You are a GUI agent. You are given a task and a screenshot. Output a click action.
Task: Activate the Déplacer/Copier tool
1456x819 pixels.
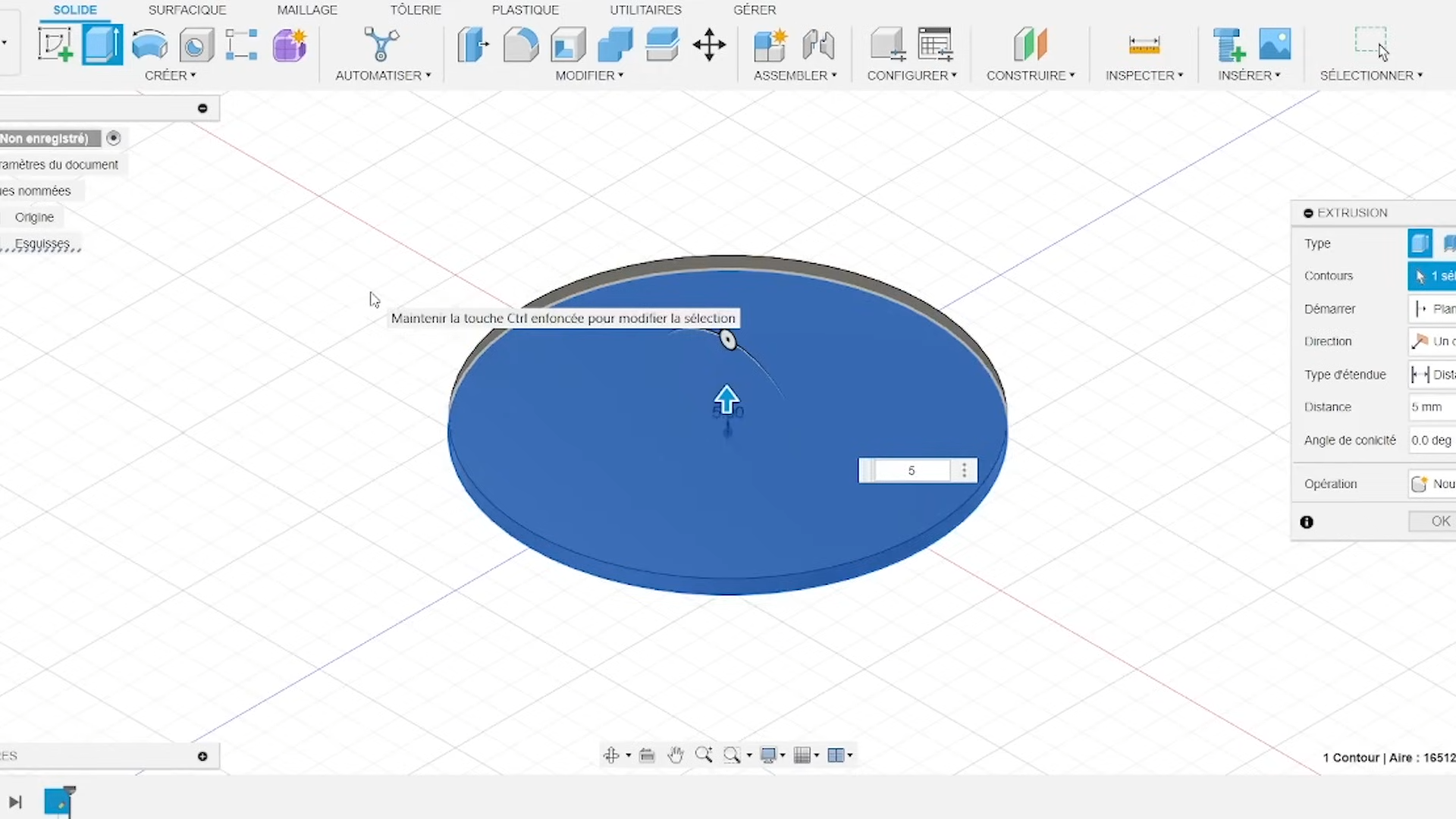[x=710, y=44]
